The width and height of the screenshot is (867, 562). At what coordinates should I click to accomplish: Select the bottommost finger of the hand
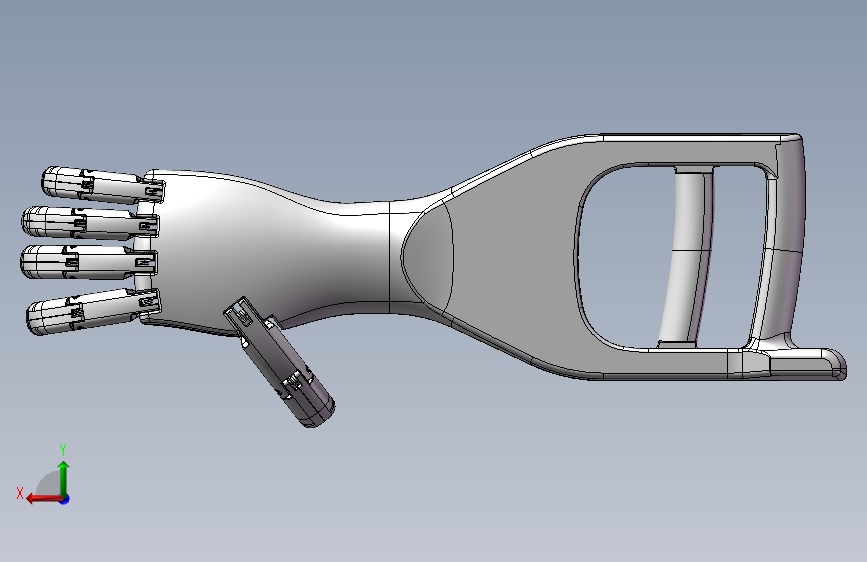[x=93, y=311]
